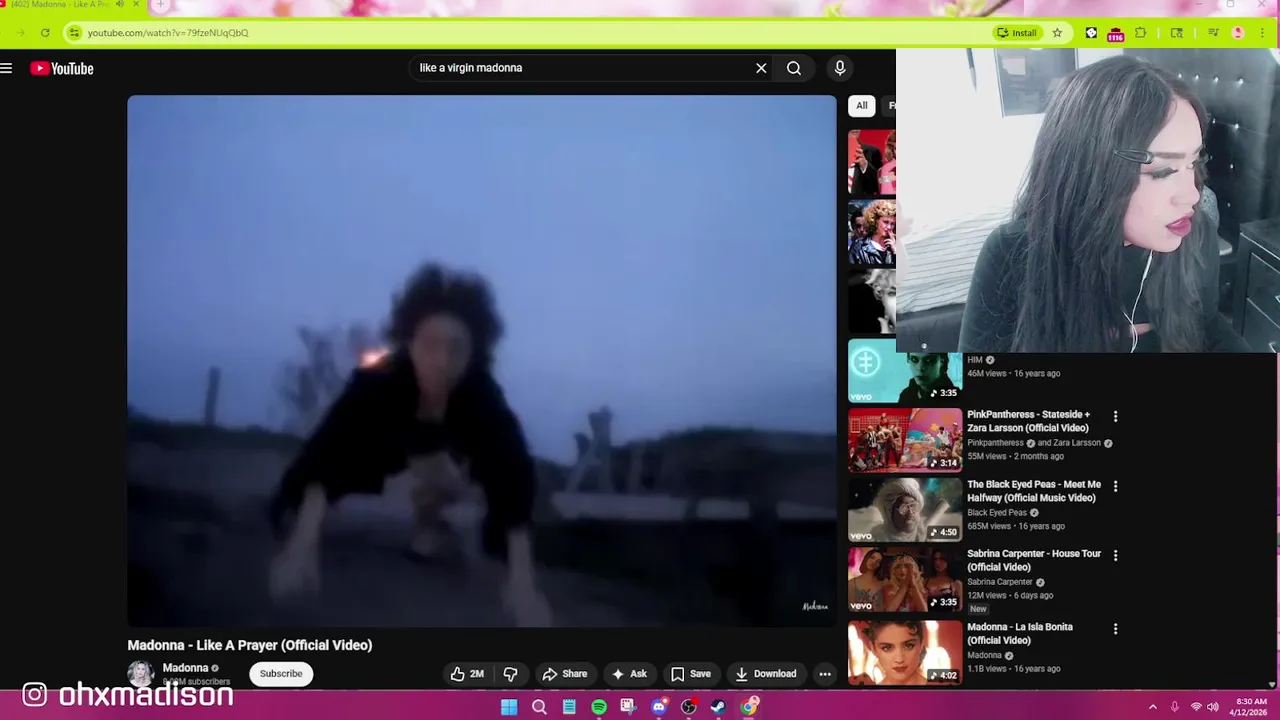Play the Madonna La Isla Bonita thumbnail
The image size is (1280, 720).
point(905,652)
